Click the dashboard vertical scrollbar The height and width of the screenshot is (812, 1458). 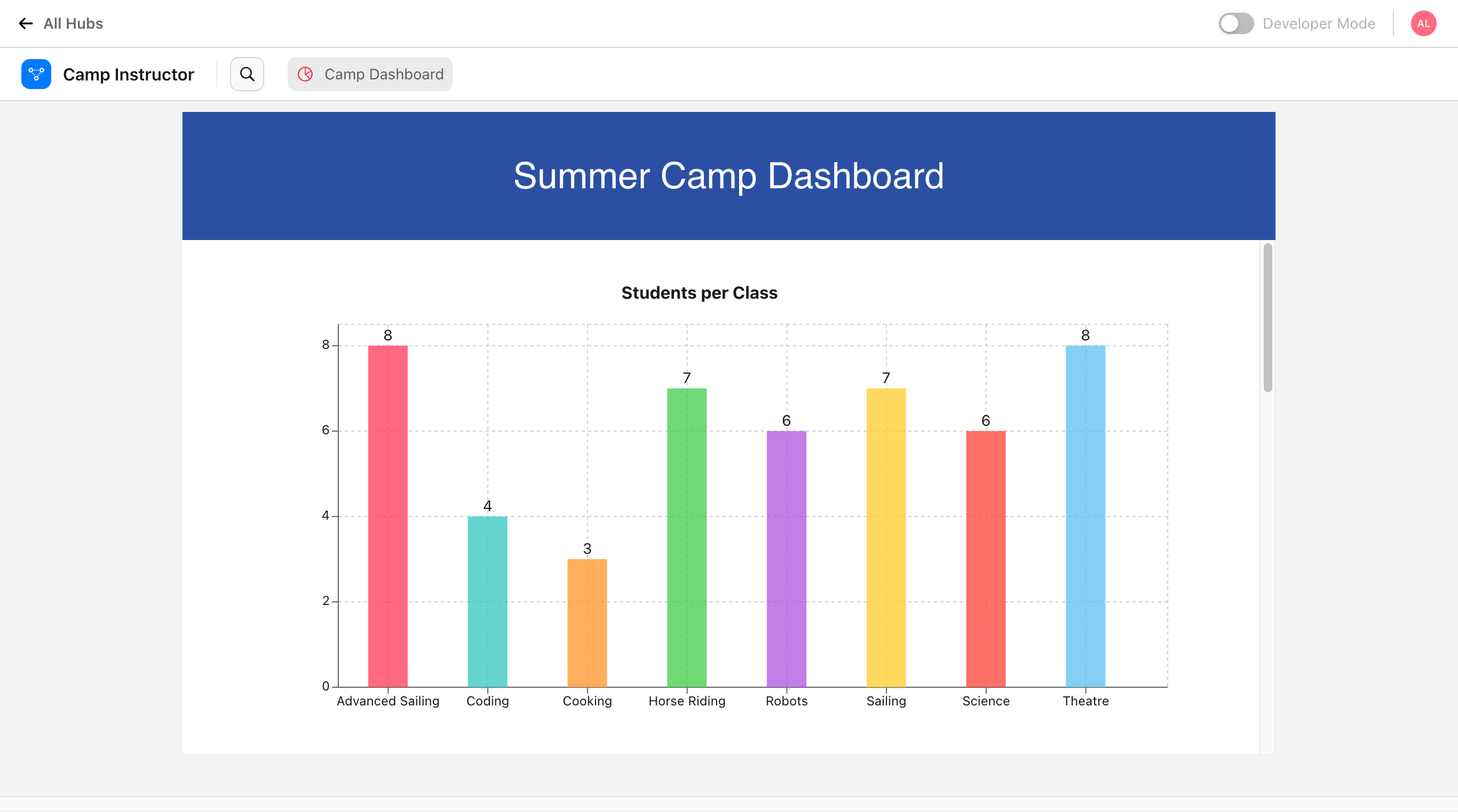click(x=1267, y=317)
